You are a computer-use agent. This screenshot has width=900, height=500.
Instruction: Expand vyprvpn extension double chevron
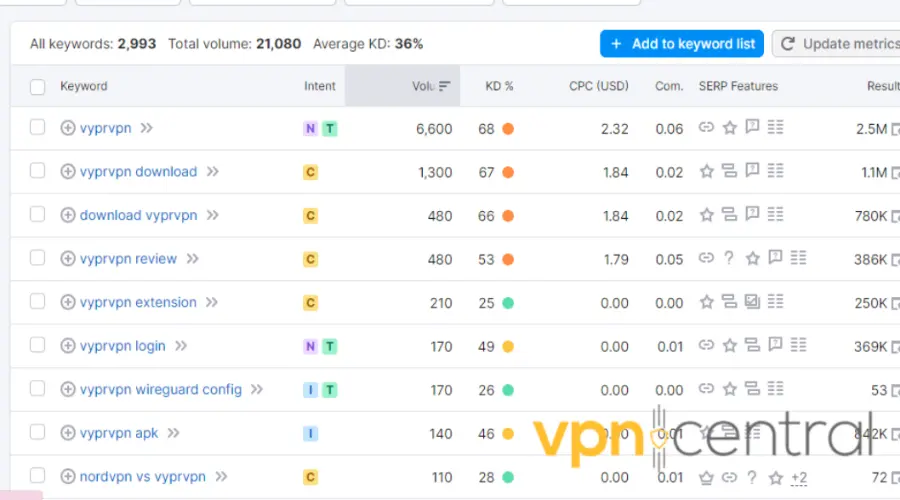pyautogui.click(x=212, y=302)
